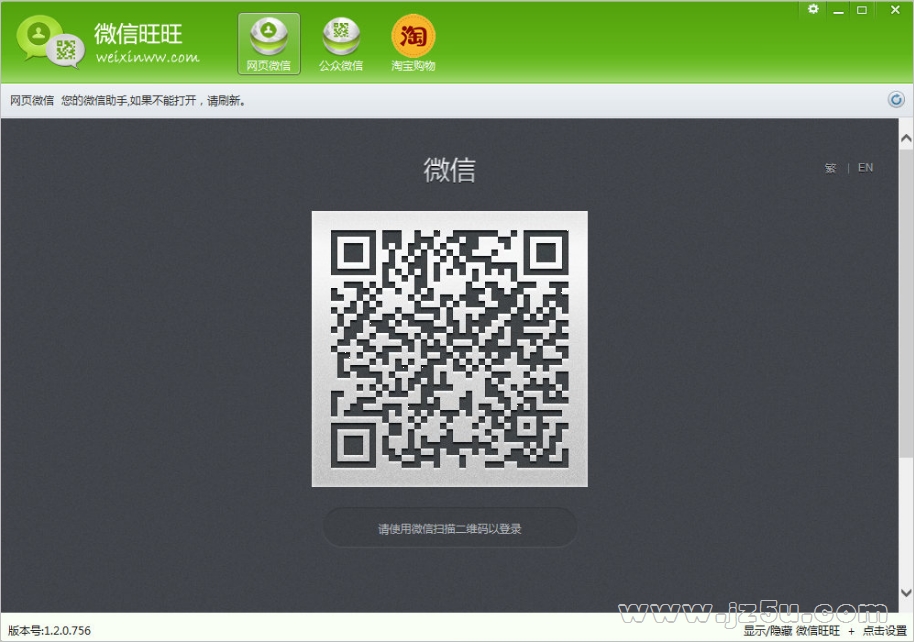Click weixinww.com text in header
This screenshot has height=642, width=914.
(x=147, y=57)
